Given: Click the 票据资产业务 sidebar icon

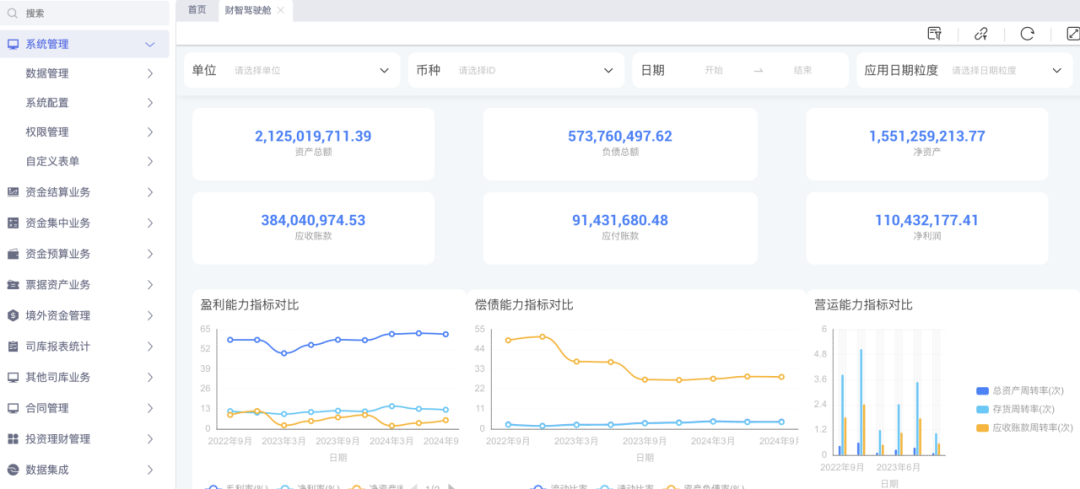Looking at the screenshot, I should pyautogui.click(x=12, y=284).
